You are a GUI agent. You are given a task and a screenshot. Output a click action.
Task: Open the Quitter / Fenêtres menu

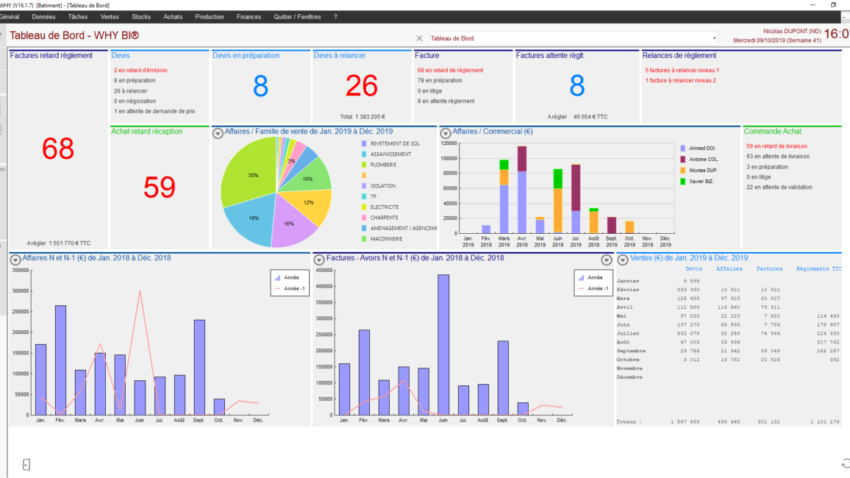pyautogui.click(x=297, y=17)
